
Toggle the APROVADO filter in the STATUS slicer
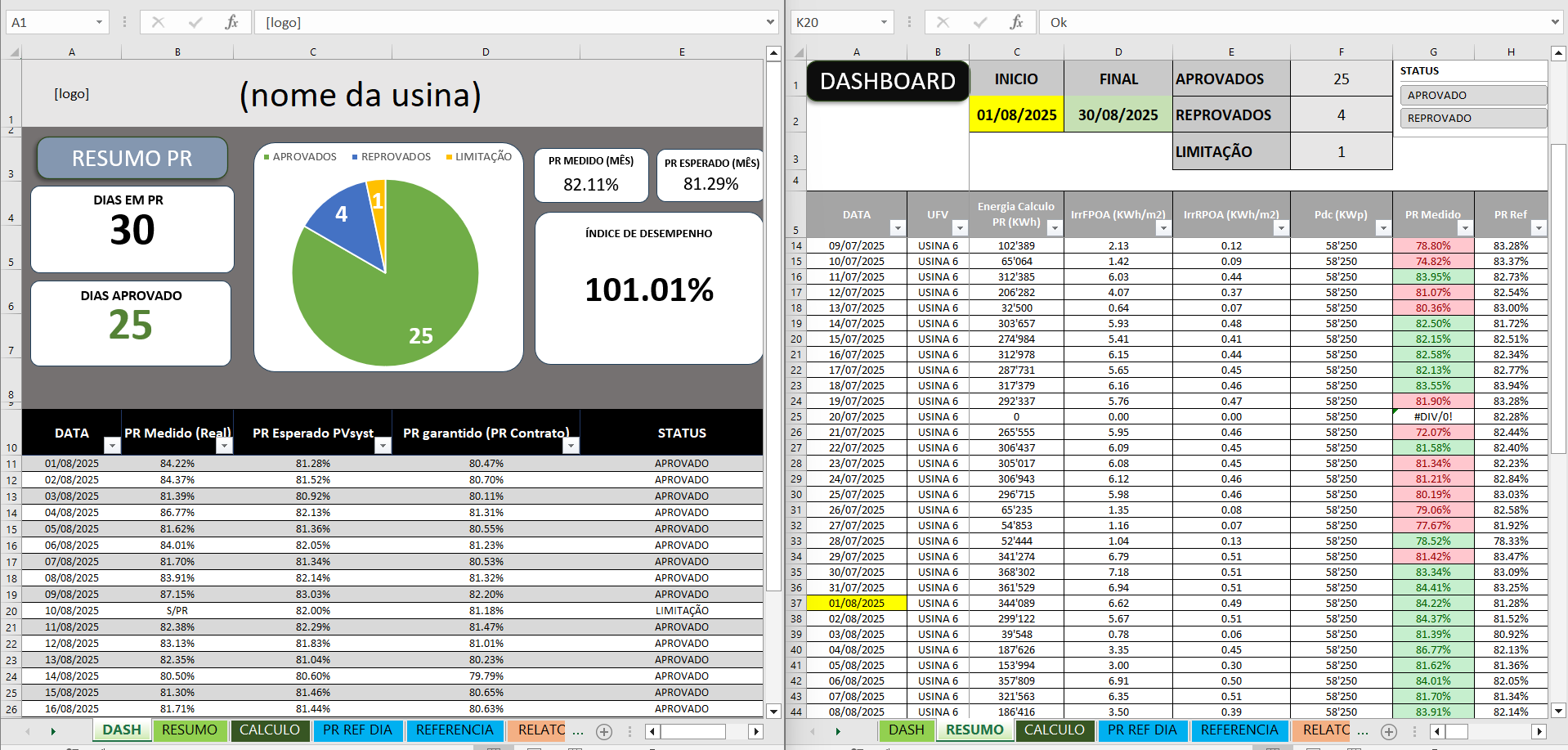pos(1472,95)
